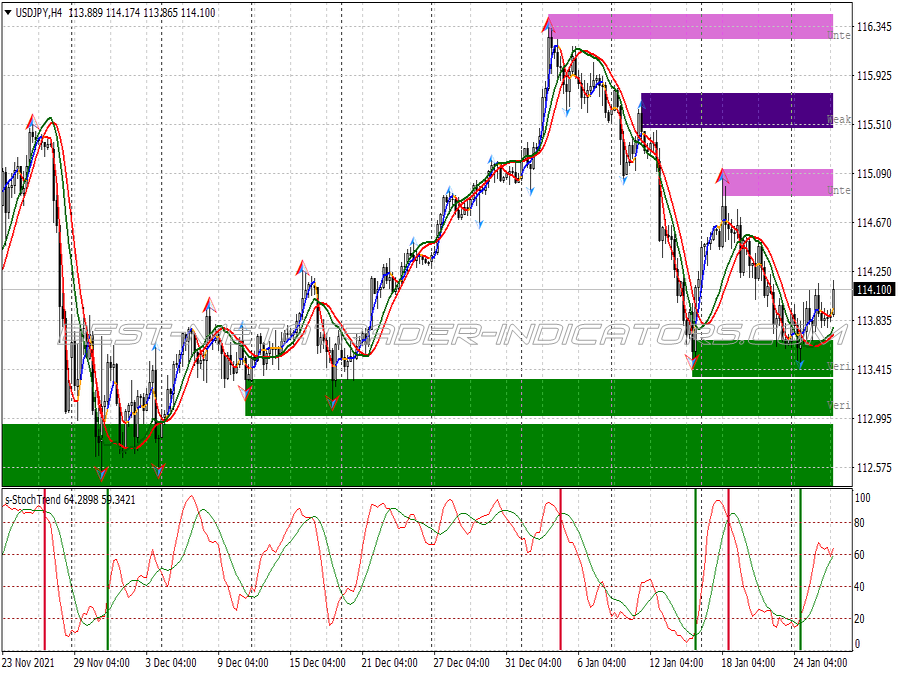Click the 112.995 price axis label
The height and width of the screenshot is (675, 900).
click(x=874, y=419)
